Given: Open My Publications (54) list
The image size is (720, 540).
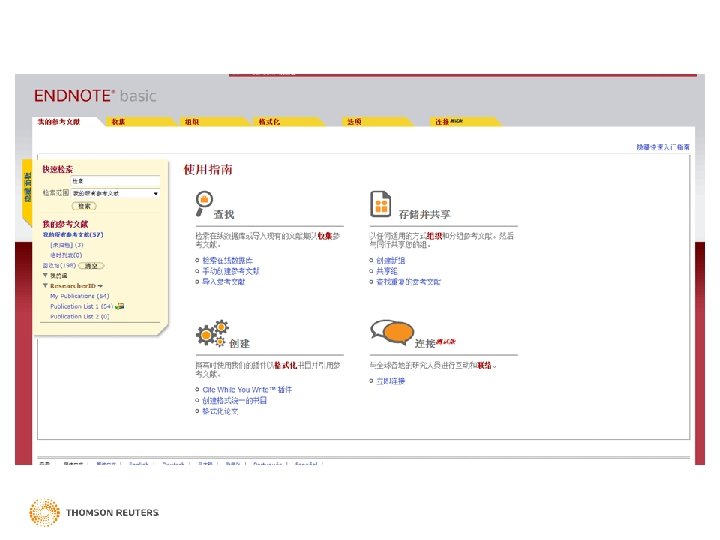Looking at the screenshot, I should coord(79,296).
